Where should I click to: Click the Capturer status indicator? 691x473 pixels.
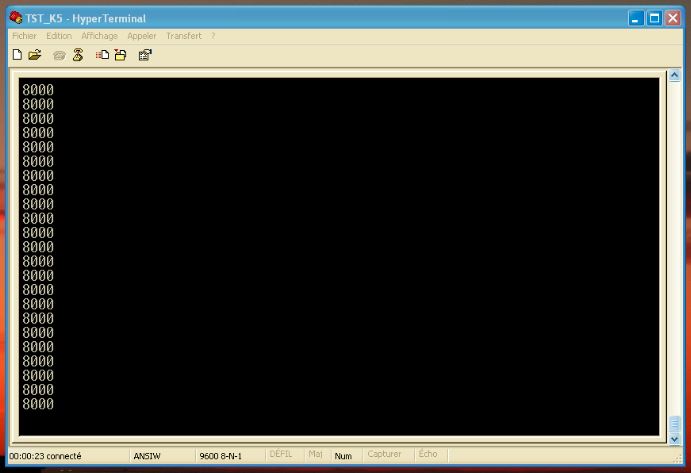(384, 454)
